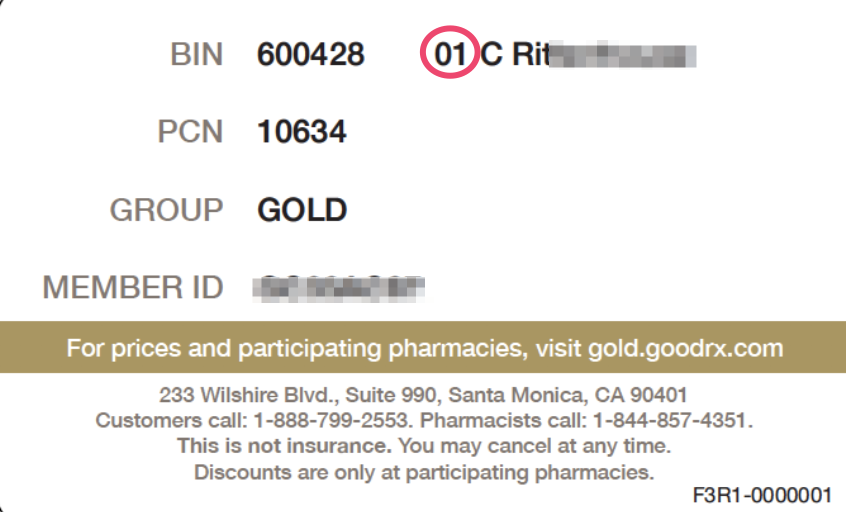This screenshot has width=846, height=512.
Task: Click the GROUP value GOLD
Action: pos(302,210)
